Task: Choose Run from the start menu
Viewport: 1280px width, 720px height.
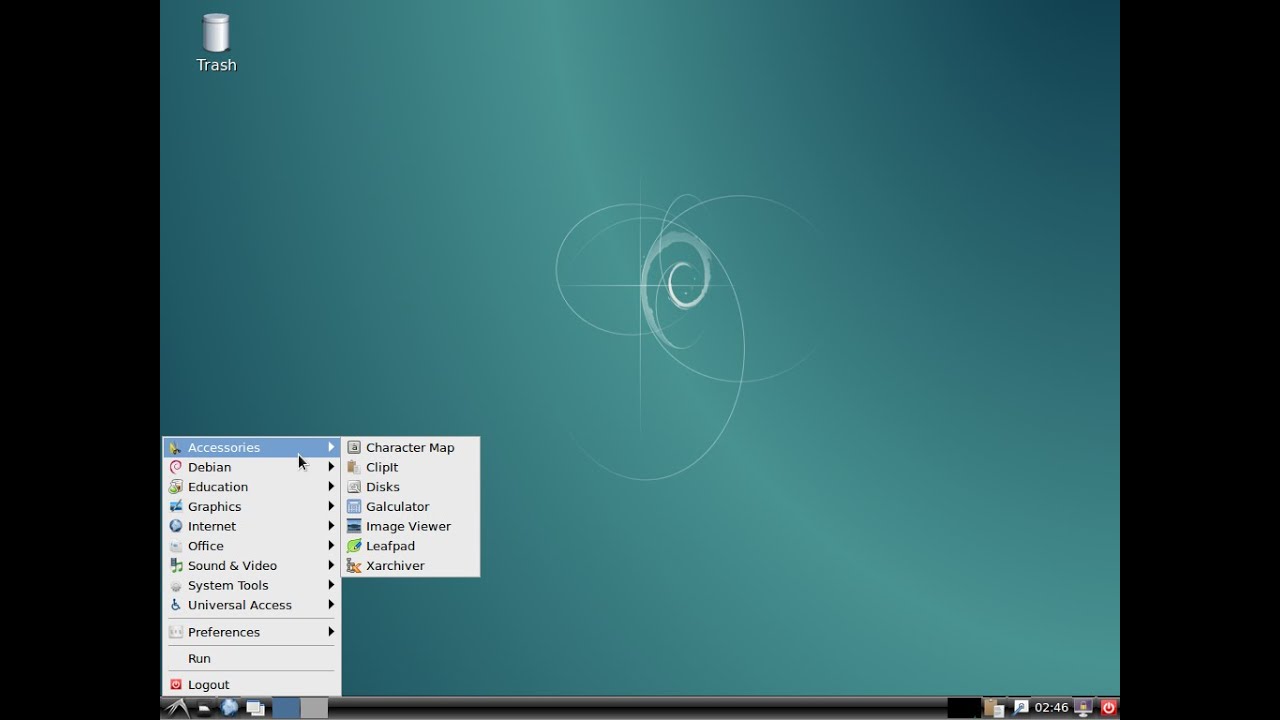Action: (251, 659)
